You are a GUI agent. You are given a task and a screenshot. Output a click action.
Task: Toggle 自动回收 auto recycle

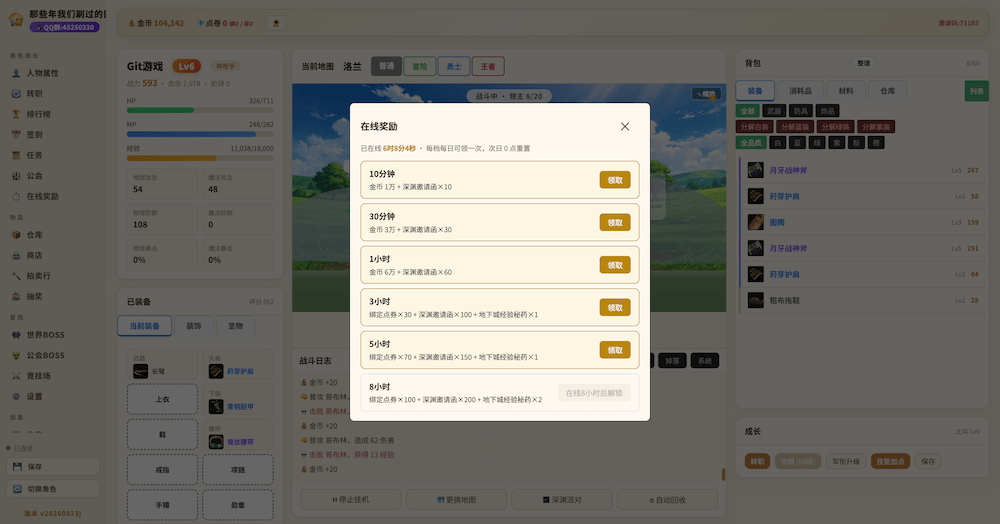(667, 500)
